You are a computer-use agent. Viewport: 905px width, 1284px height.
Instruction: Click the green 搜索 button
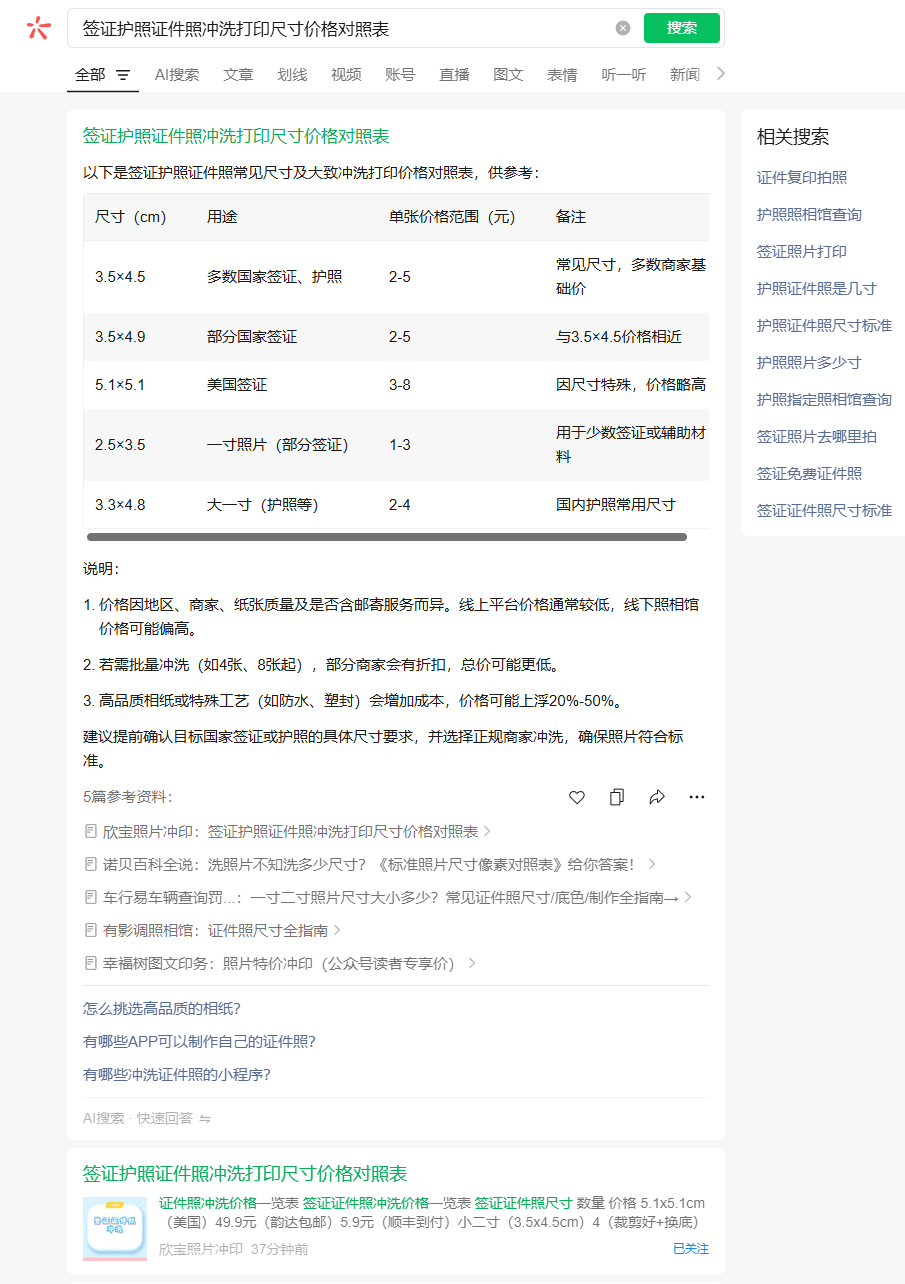682,28
